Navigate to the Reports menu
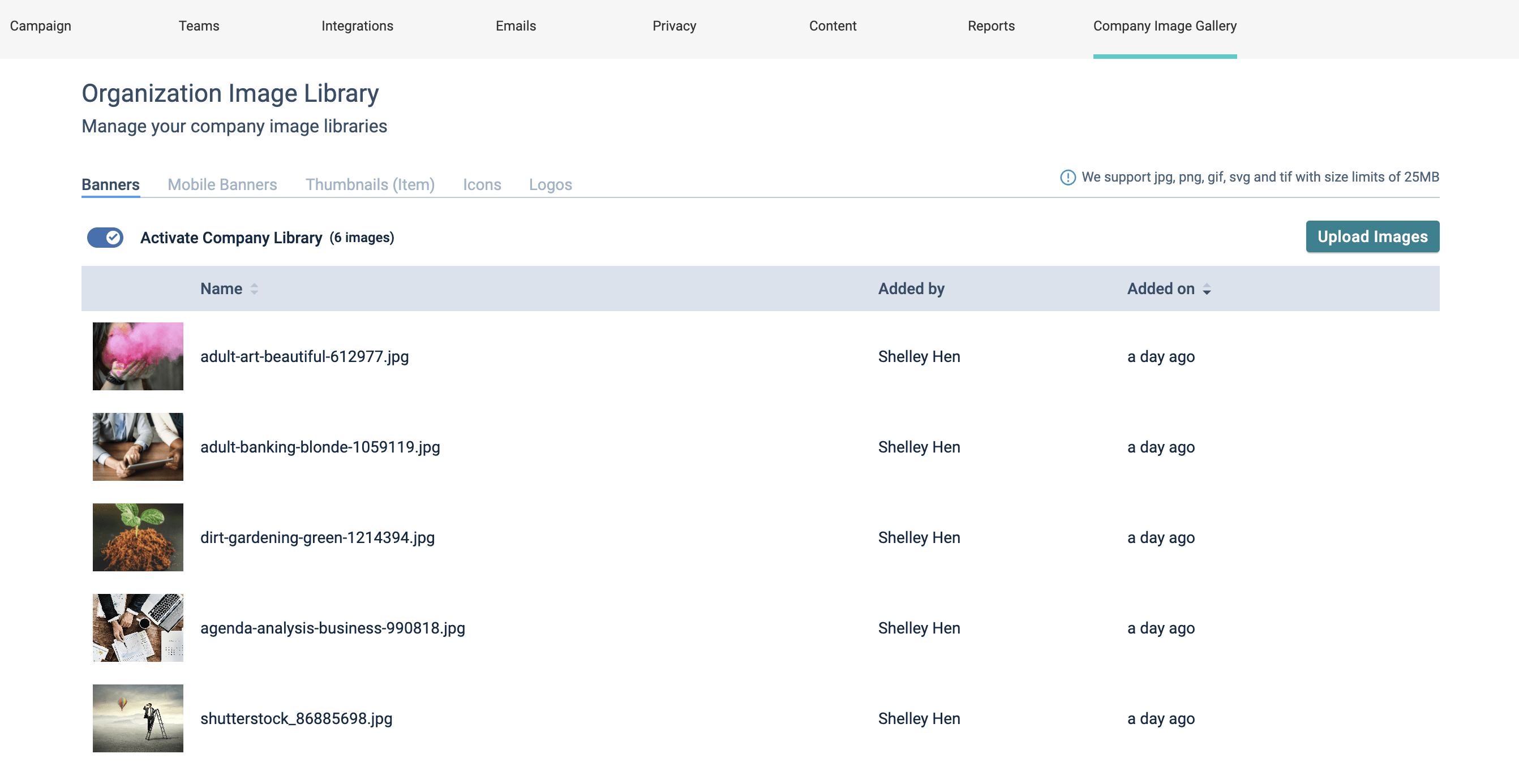 (990, 26)
